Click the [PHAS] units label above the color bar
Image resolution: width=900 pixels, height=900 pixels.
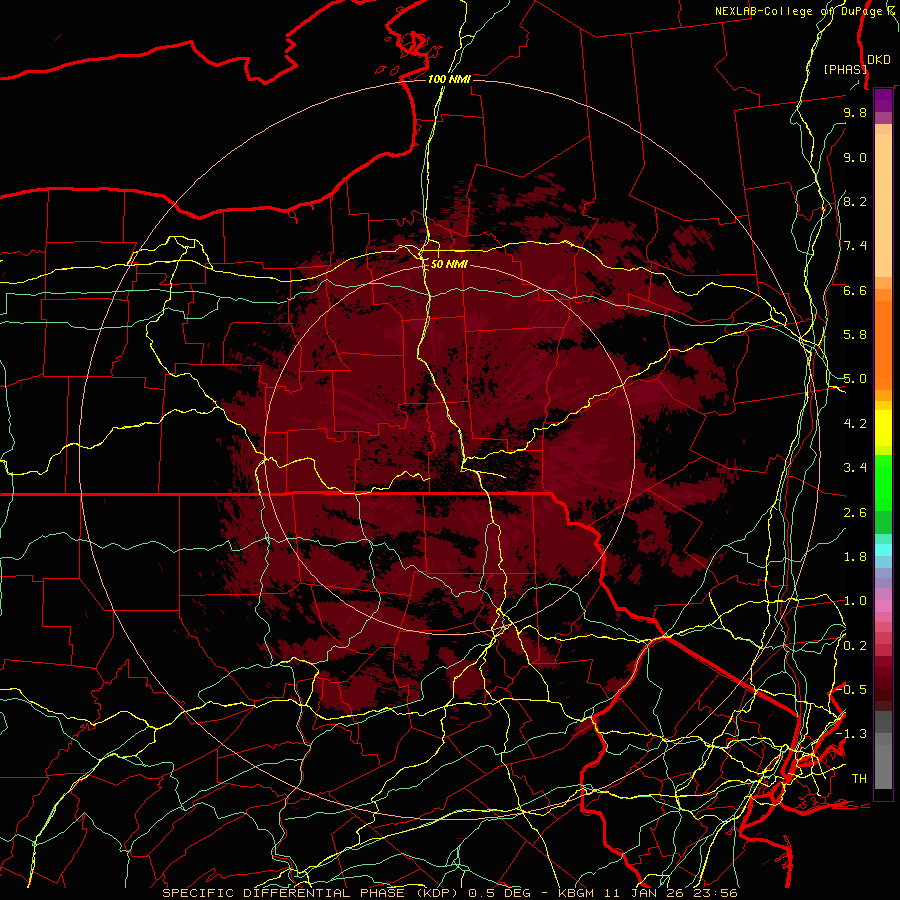(845, 69)
